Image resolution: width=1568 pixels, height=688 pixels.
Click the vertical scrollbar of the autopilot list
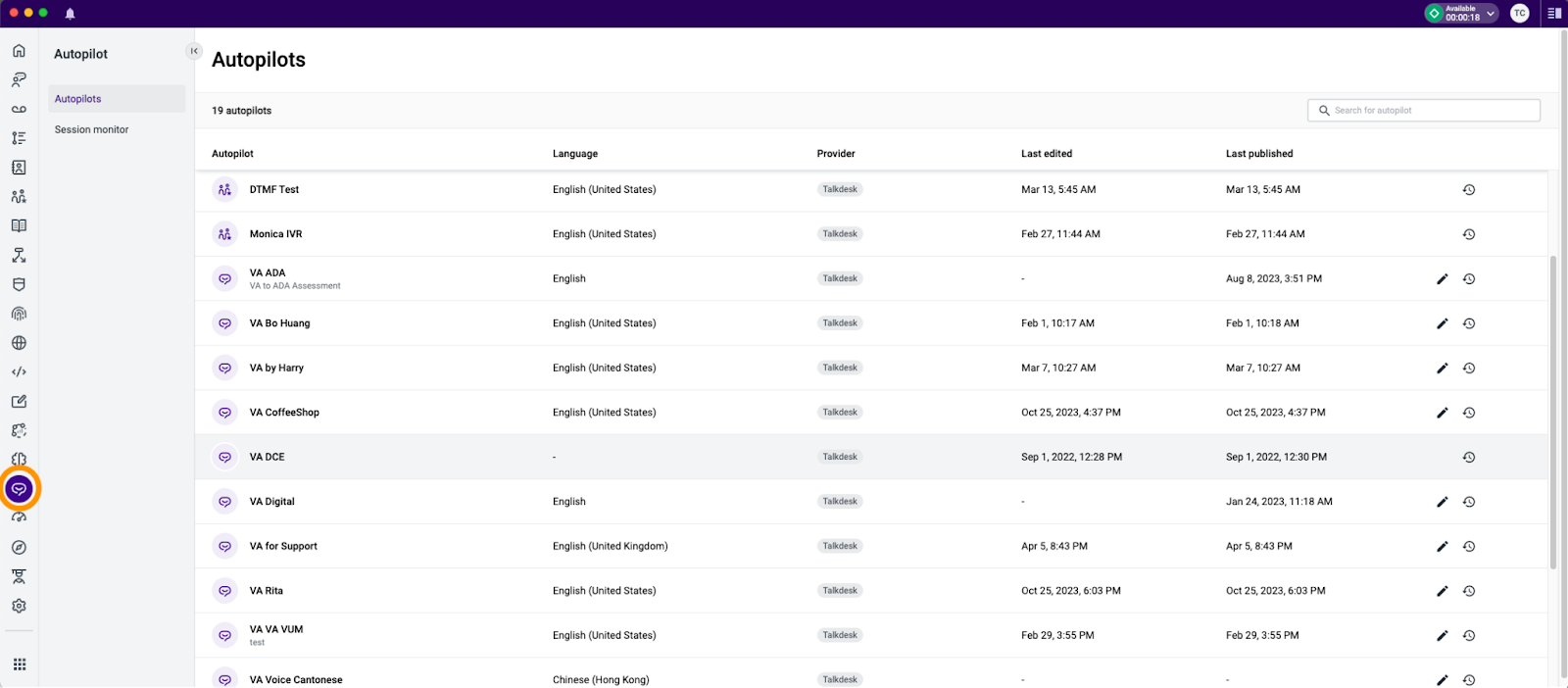[1552, 412]
